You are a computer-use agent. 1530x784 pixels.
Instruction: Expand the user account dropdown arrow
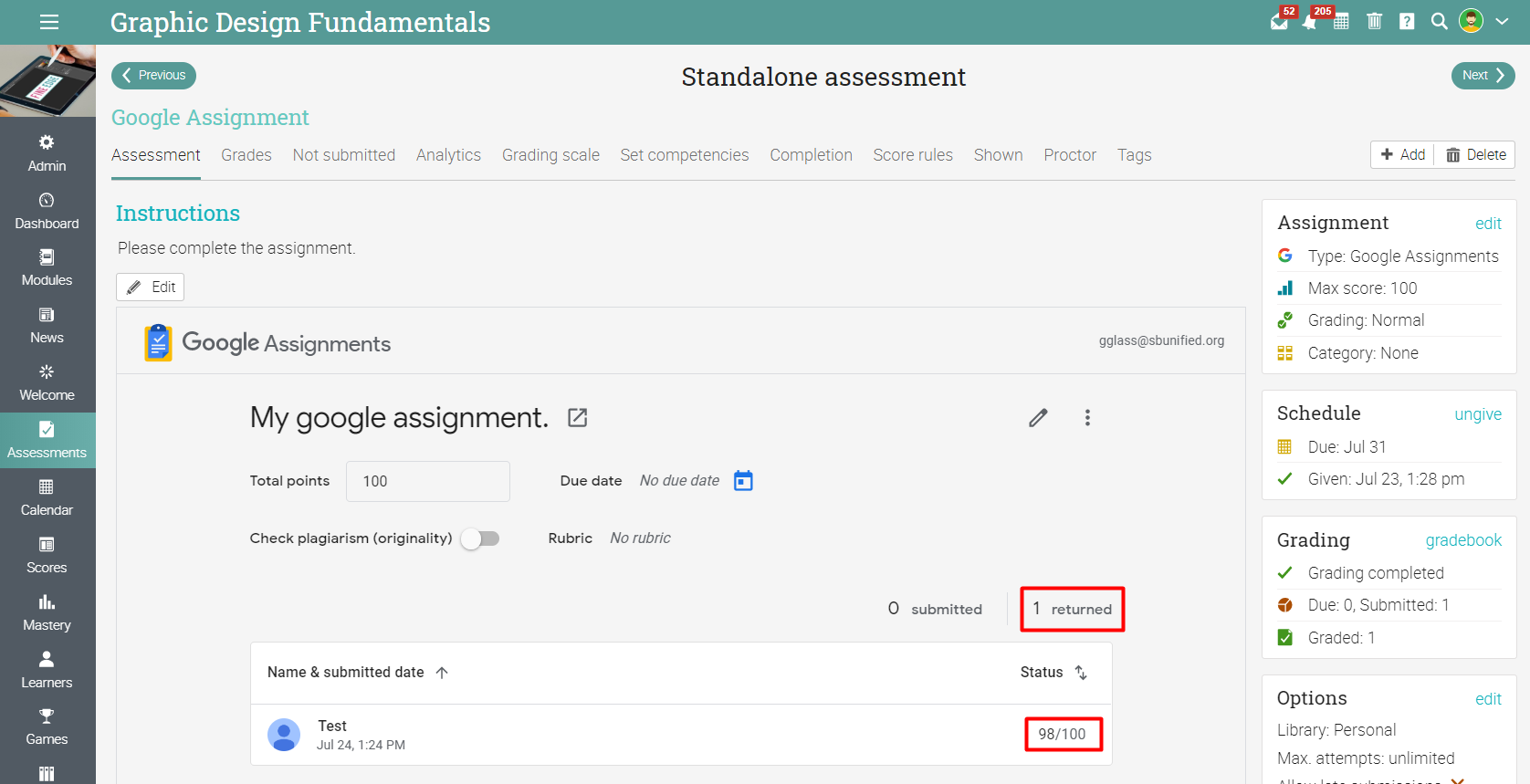(x=1502, y=21)
